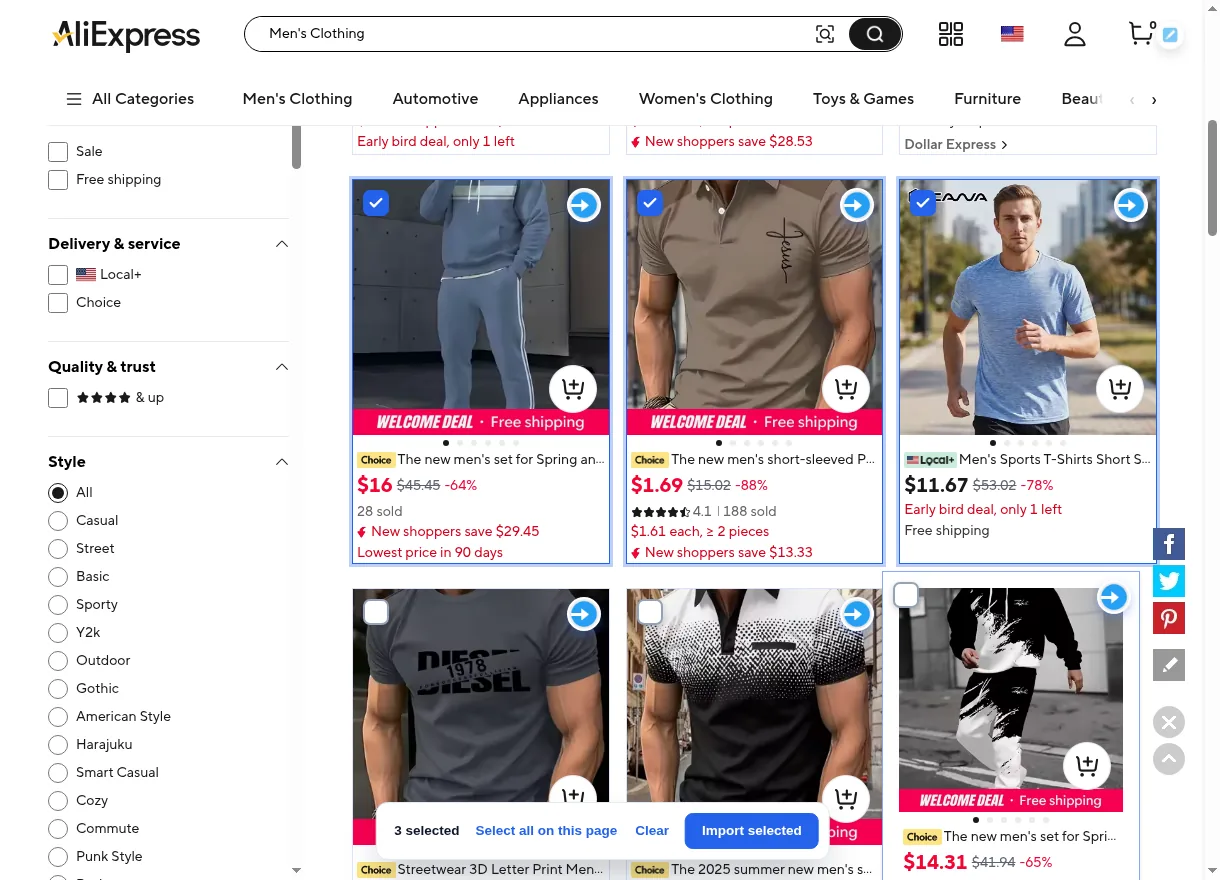Viewport: 1220px width, 880px height.
Task: Open Women's Clothing category tab
Action: (x=706, y=99)
